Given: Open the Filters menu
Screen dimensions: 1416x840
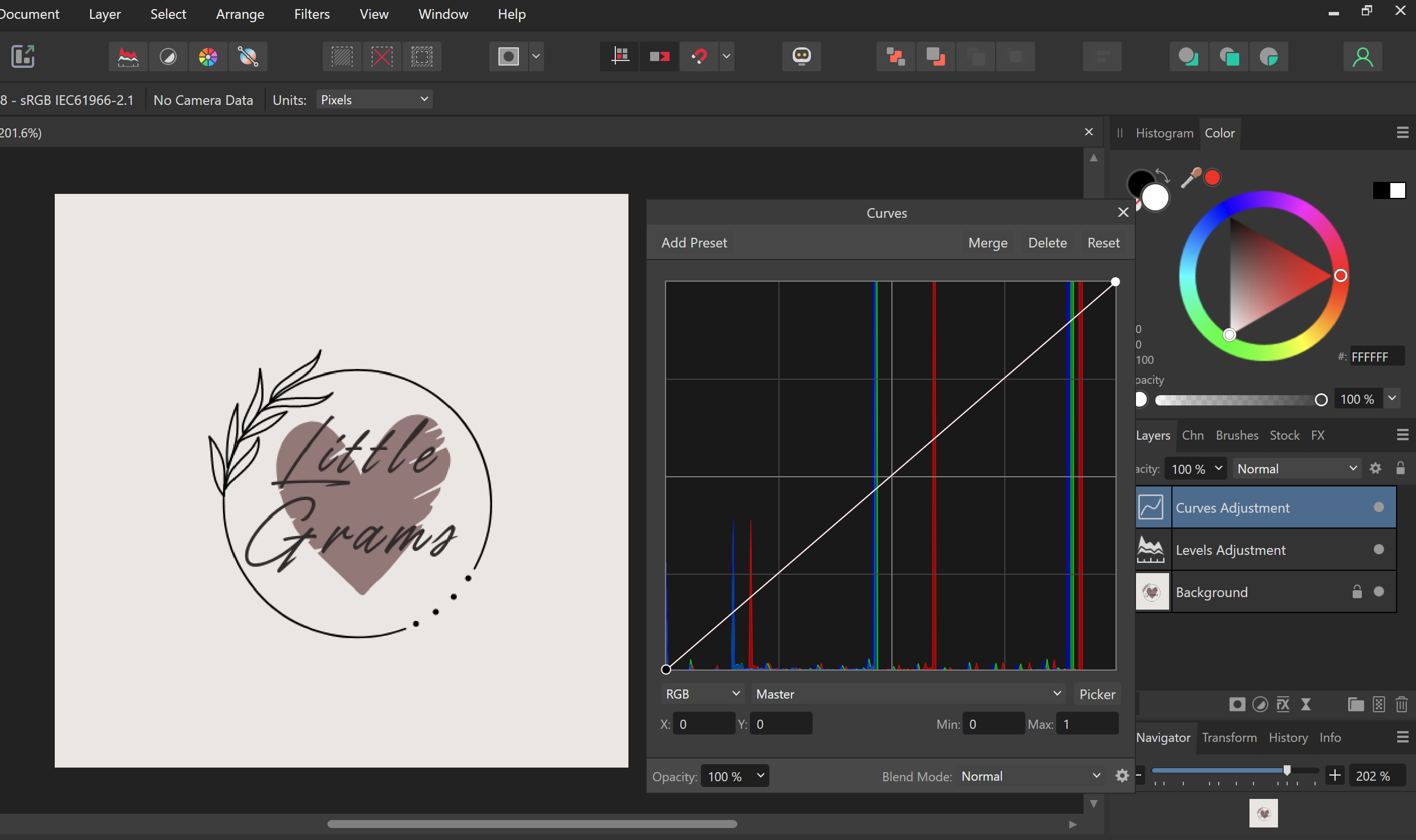Looking at the screenshot, I should tap(312, 14).
